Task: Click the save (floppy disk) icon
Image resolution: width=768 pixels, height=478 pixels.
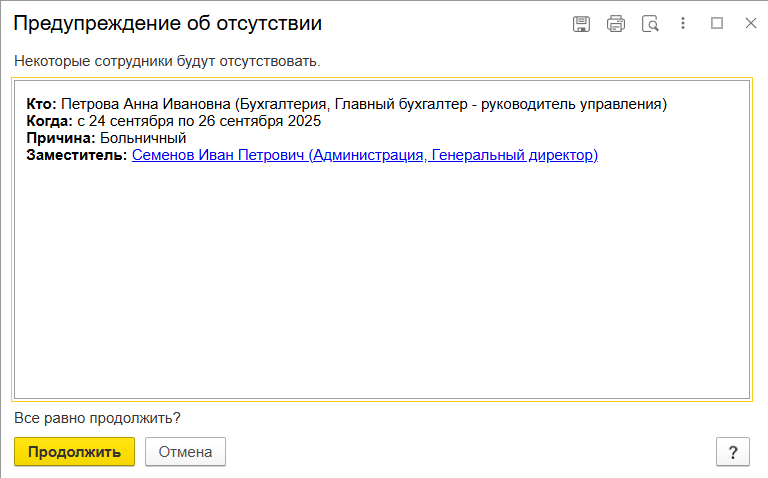Action: [581, 23]
